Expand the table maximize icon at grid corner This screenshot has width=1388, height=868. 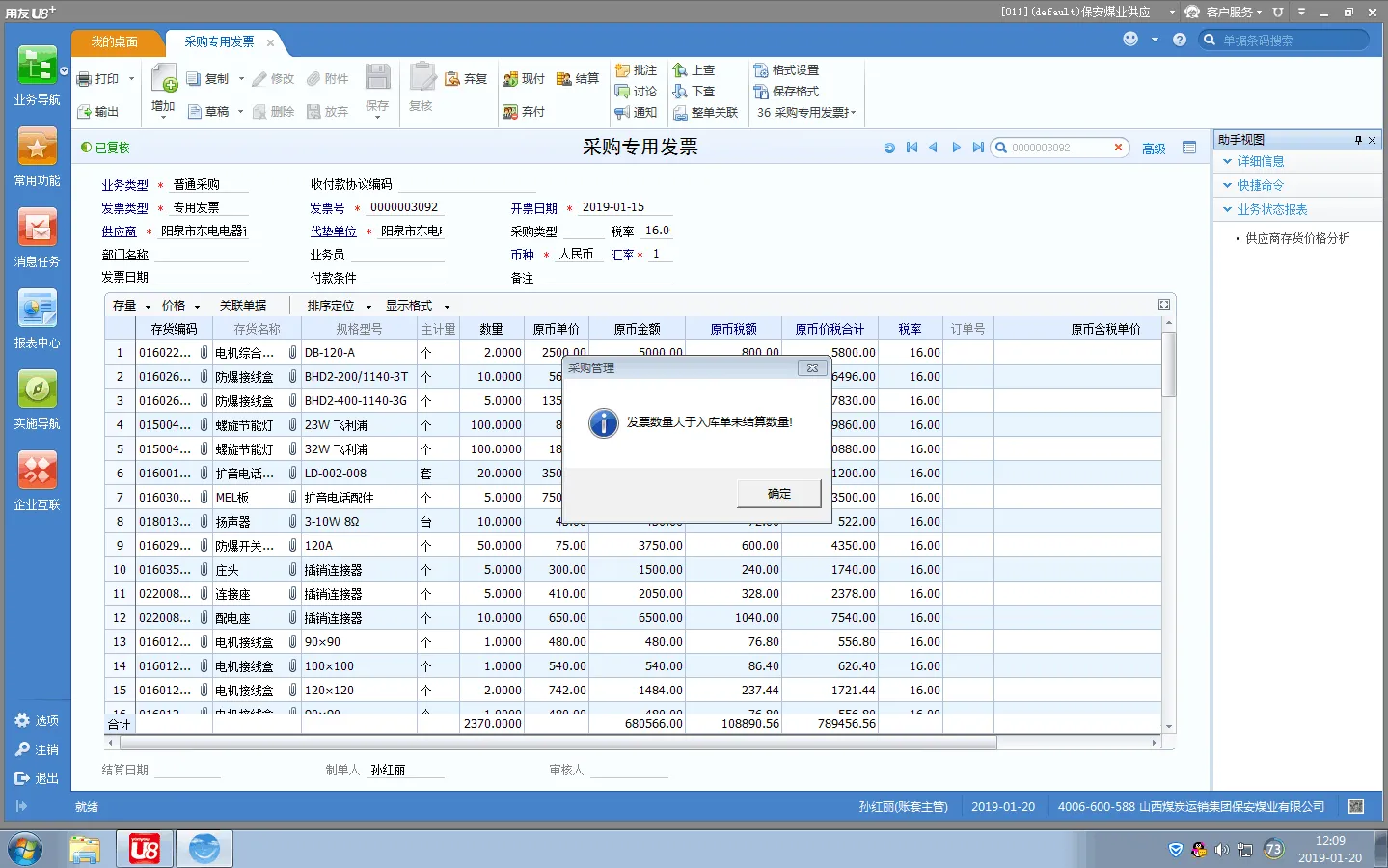(x=1164, y=305)
